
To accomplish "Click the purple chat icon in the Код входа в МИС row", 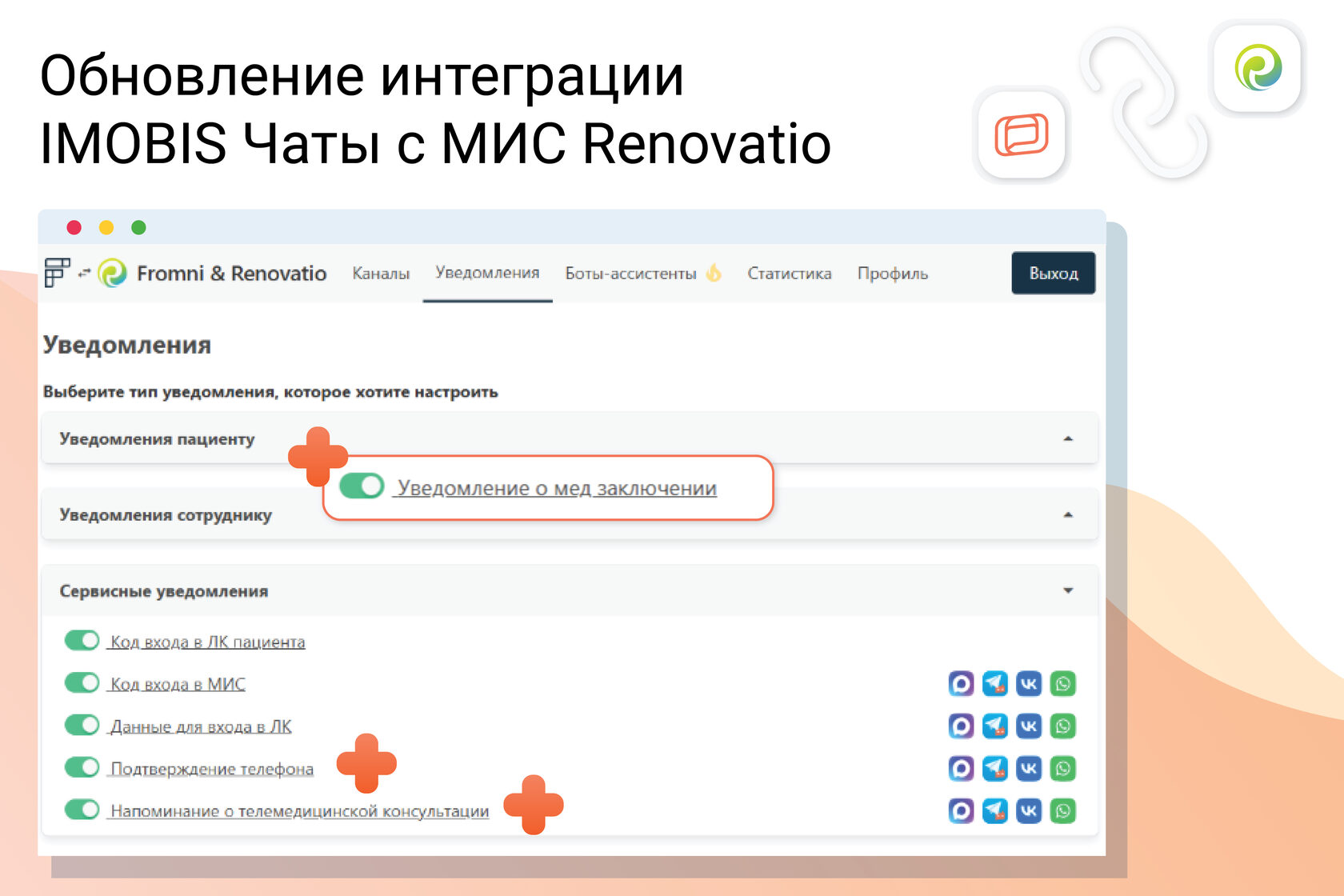I will 961,683.
